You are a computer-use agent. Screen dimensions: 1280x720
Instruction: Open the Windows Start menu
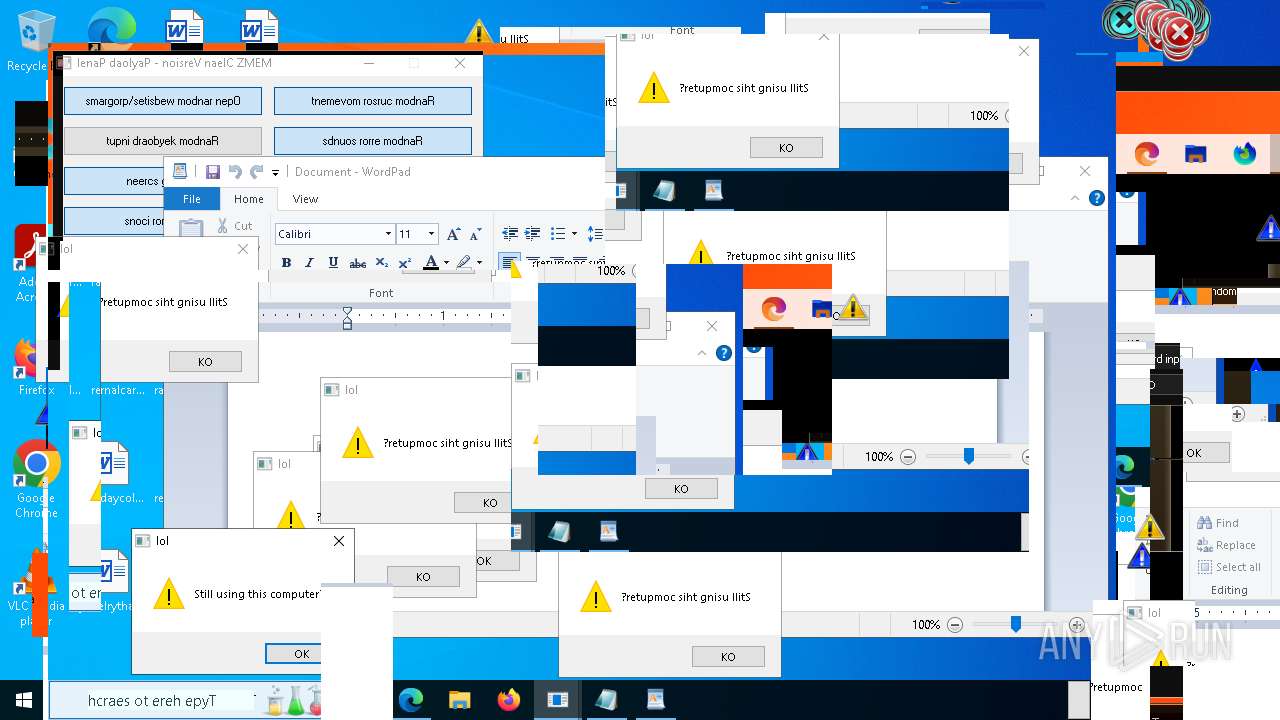click(x=24, y=700)
